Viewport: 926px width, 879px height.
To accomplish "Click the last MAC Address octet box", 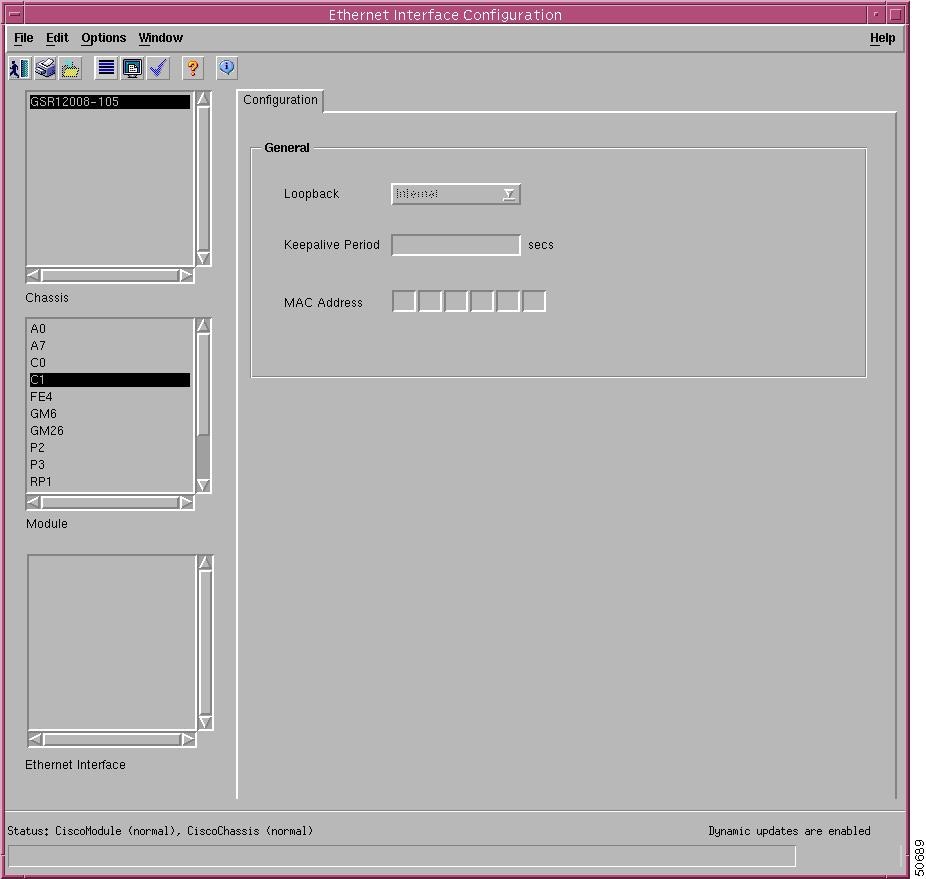I will tap(534, 301).
